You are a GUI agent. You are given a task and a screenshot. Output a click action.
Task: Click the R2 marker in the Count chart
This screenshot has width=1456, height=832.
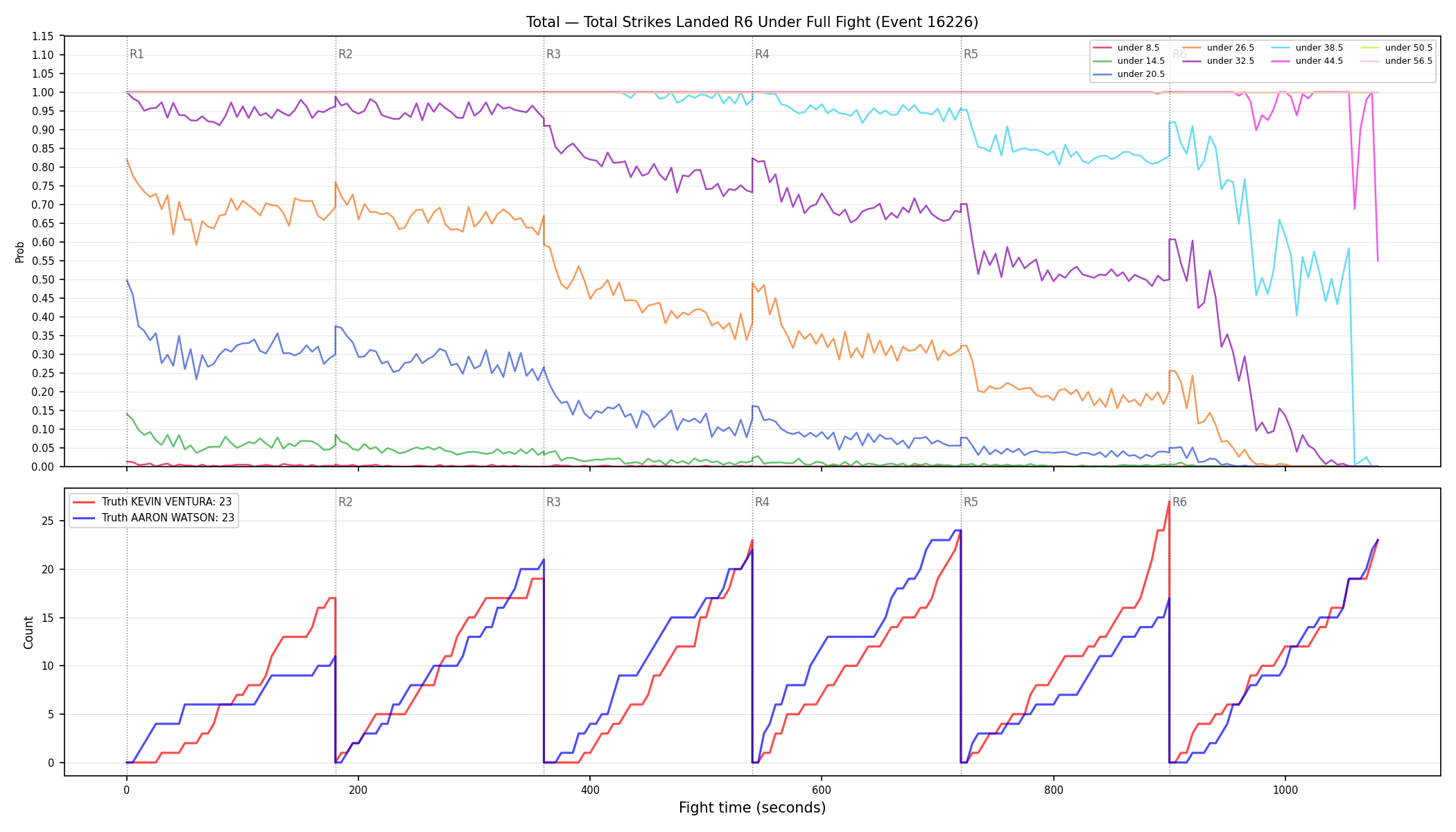pos(345,502)
